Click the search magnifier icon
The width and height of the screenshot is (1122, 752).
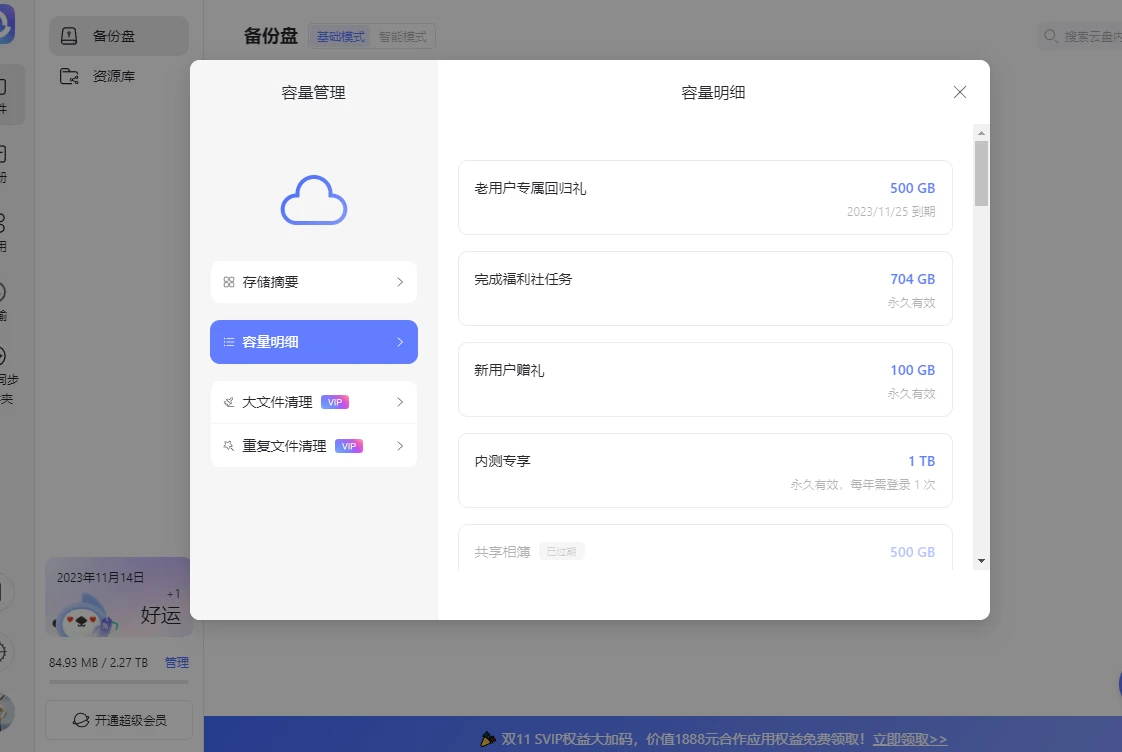point(1051,36)
